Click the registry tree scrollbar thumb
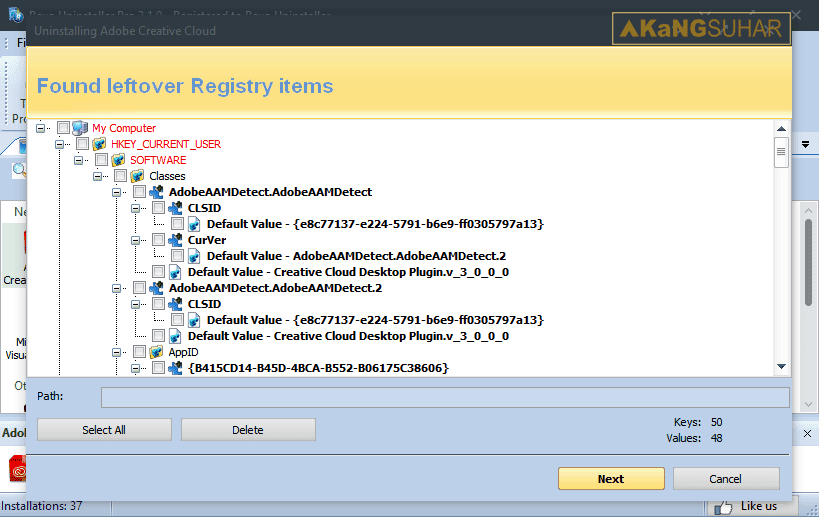This screenshot has width=819, height=517. click(781, 152)
